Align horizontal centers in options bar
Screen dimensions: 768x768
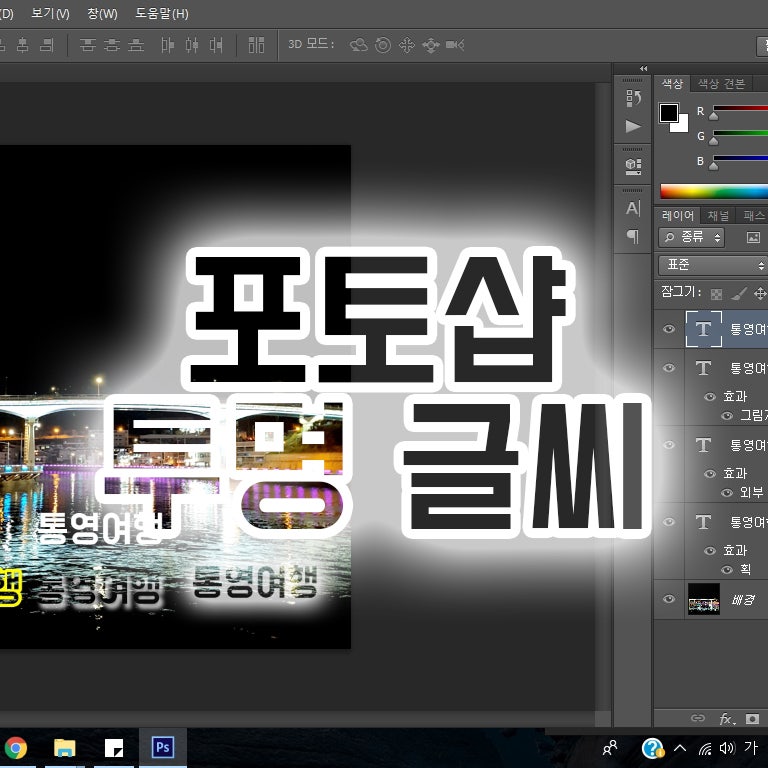point(23,46)
